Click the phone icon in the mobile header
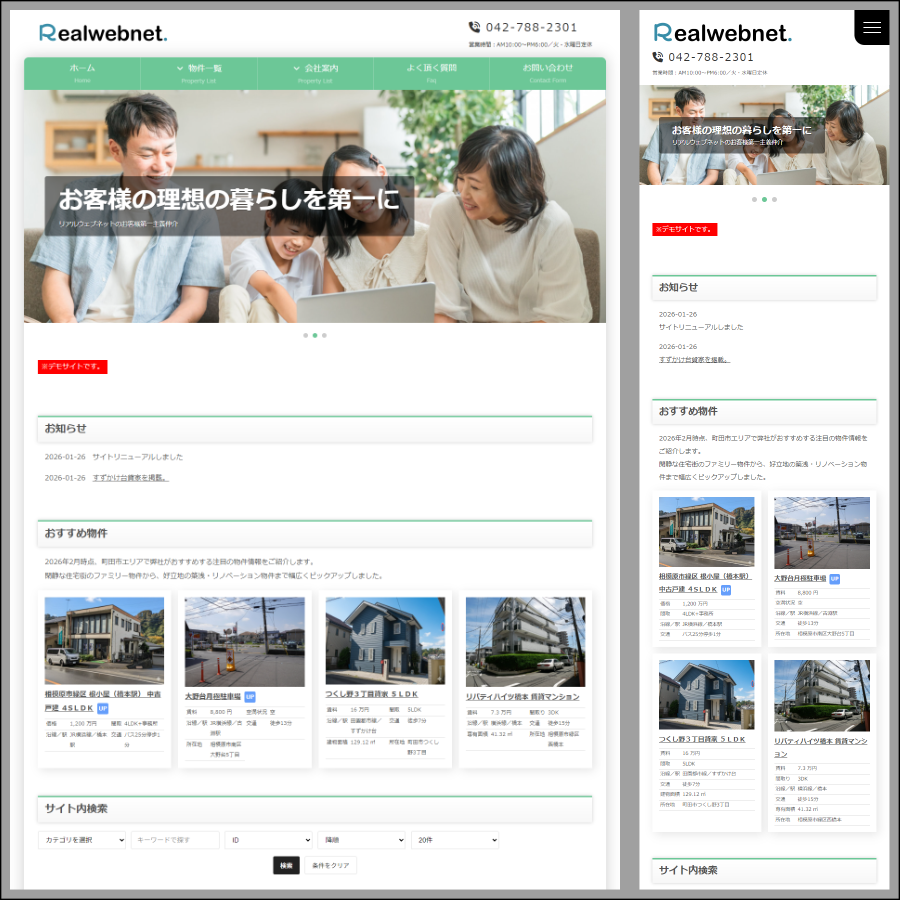 point(658,58)
